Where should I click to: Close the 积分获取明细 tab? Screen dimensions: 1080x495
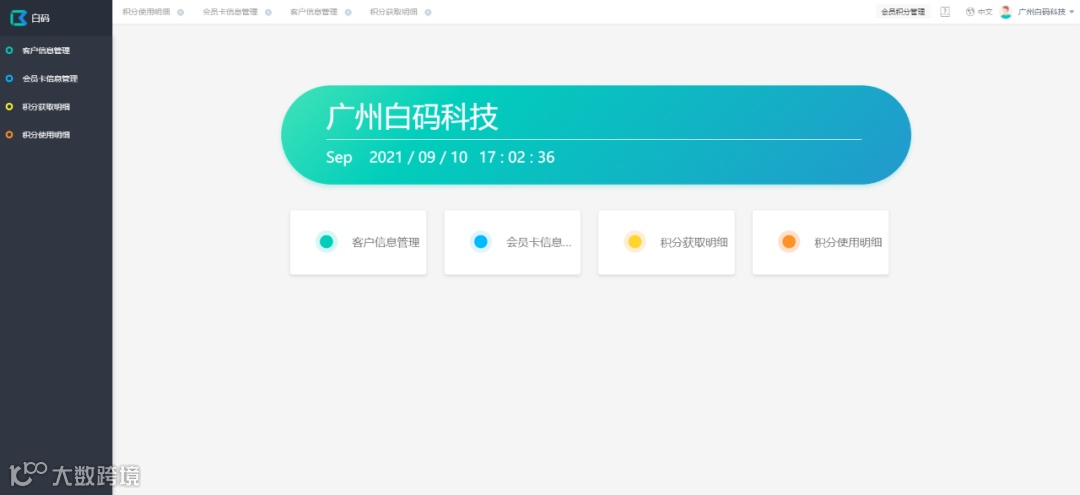point(428,12)
